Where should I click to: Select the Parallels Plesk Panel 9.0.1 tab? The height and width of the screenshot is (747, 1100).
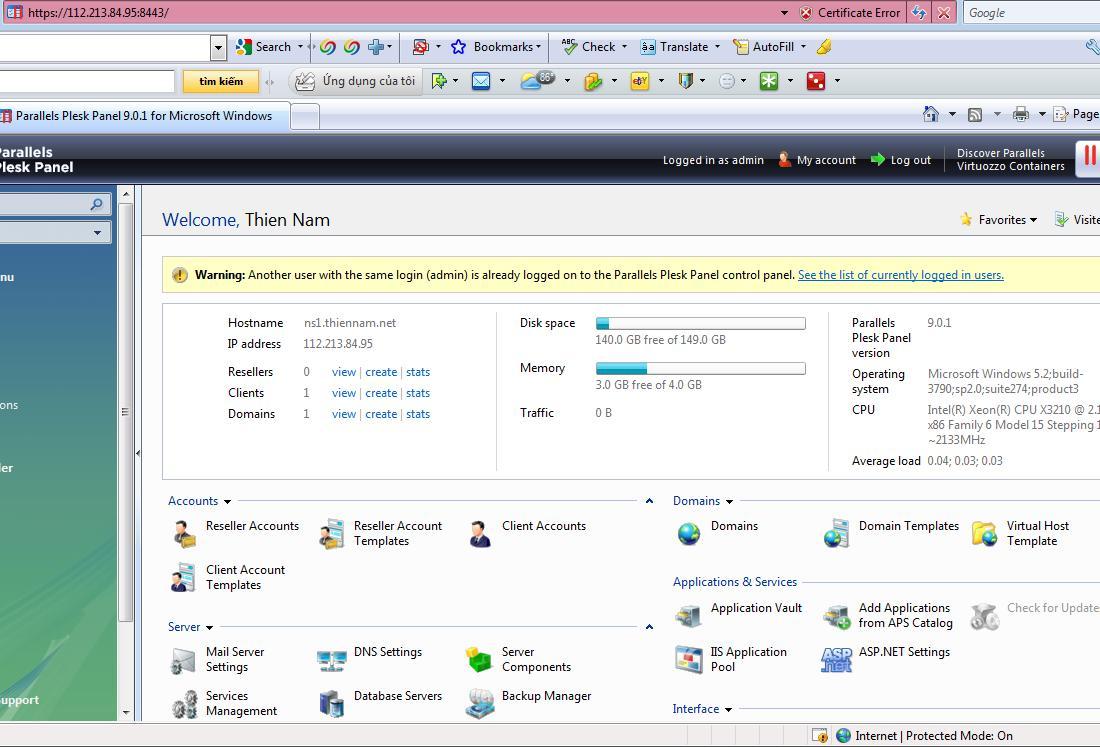(144, 116)
